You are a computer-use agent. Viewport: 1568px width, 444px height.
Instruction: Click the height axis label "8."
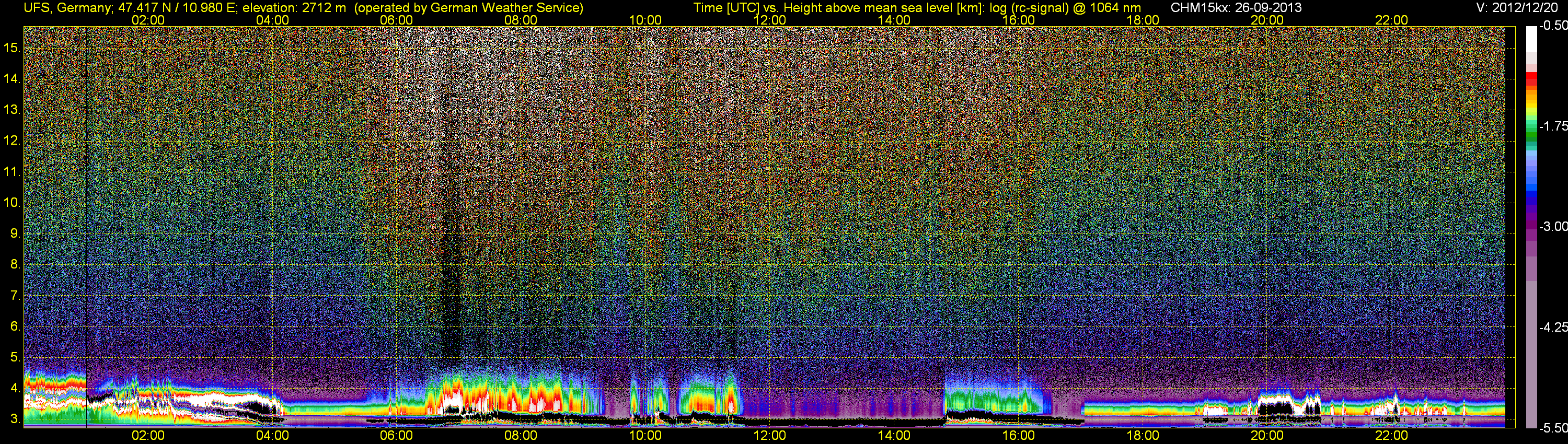[15, 264]
